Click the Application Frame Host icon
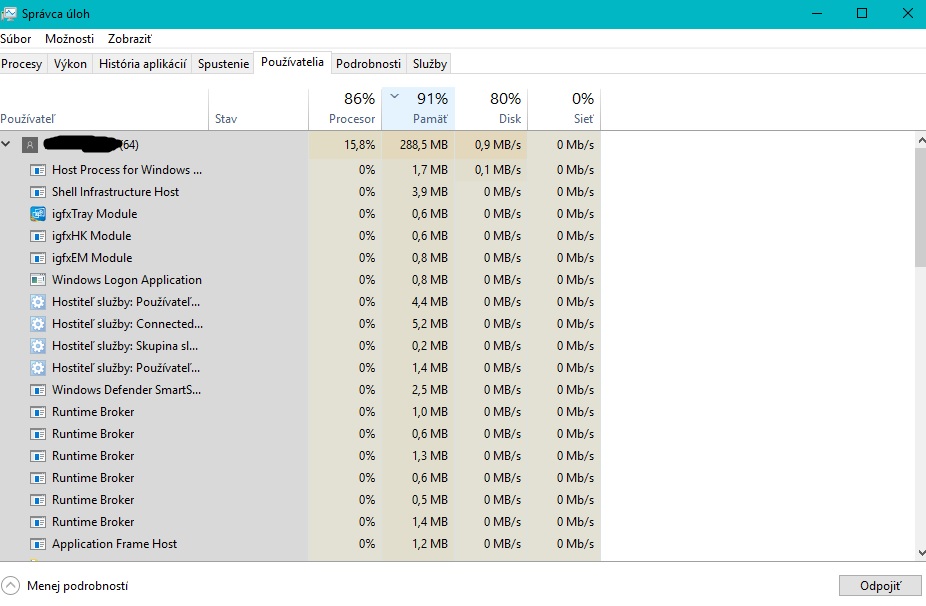926x606 pixels. 38,544
